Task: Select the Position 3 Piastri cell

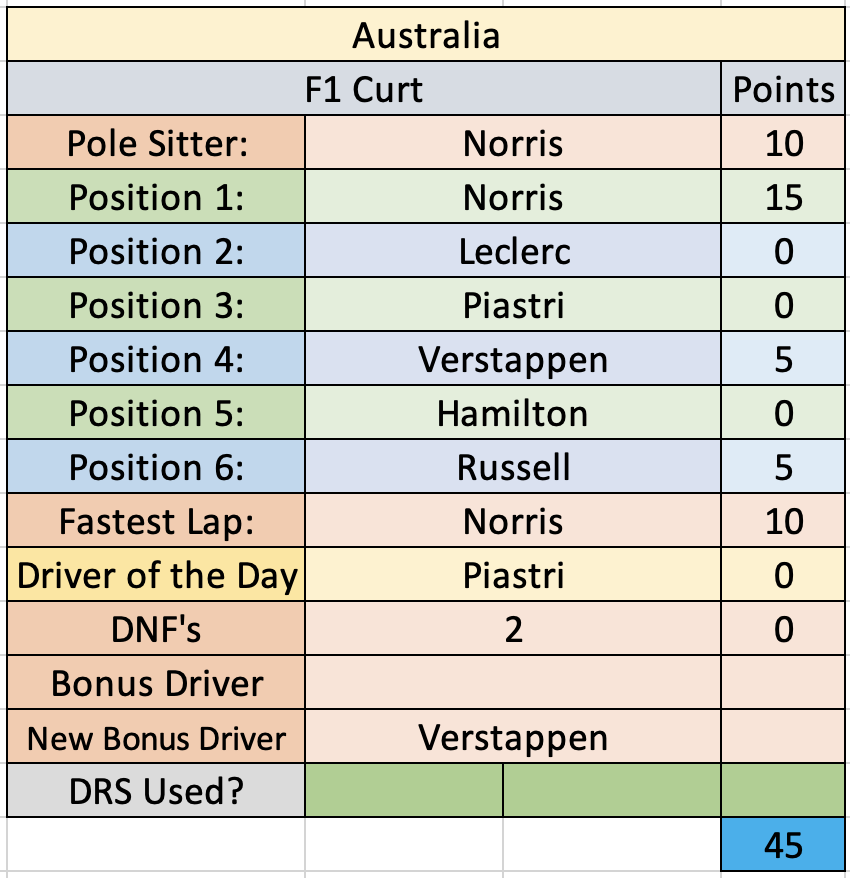Action: click(513, 305)
